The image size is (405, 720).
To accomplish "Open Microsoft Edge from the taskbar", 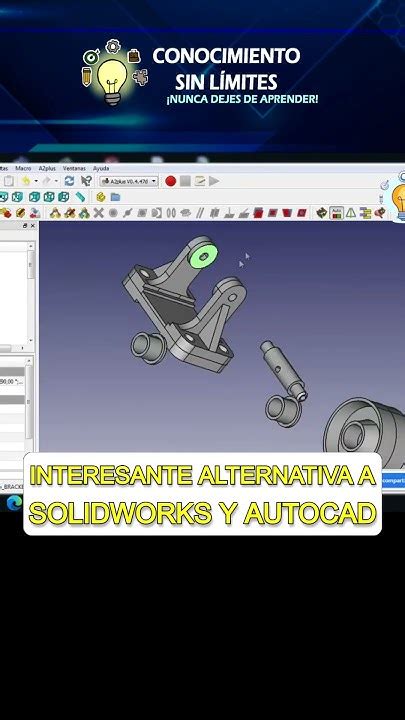I will pyautogui.click(x=14, y=504).
